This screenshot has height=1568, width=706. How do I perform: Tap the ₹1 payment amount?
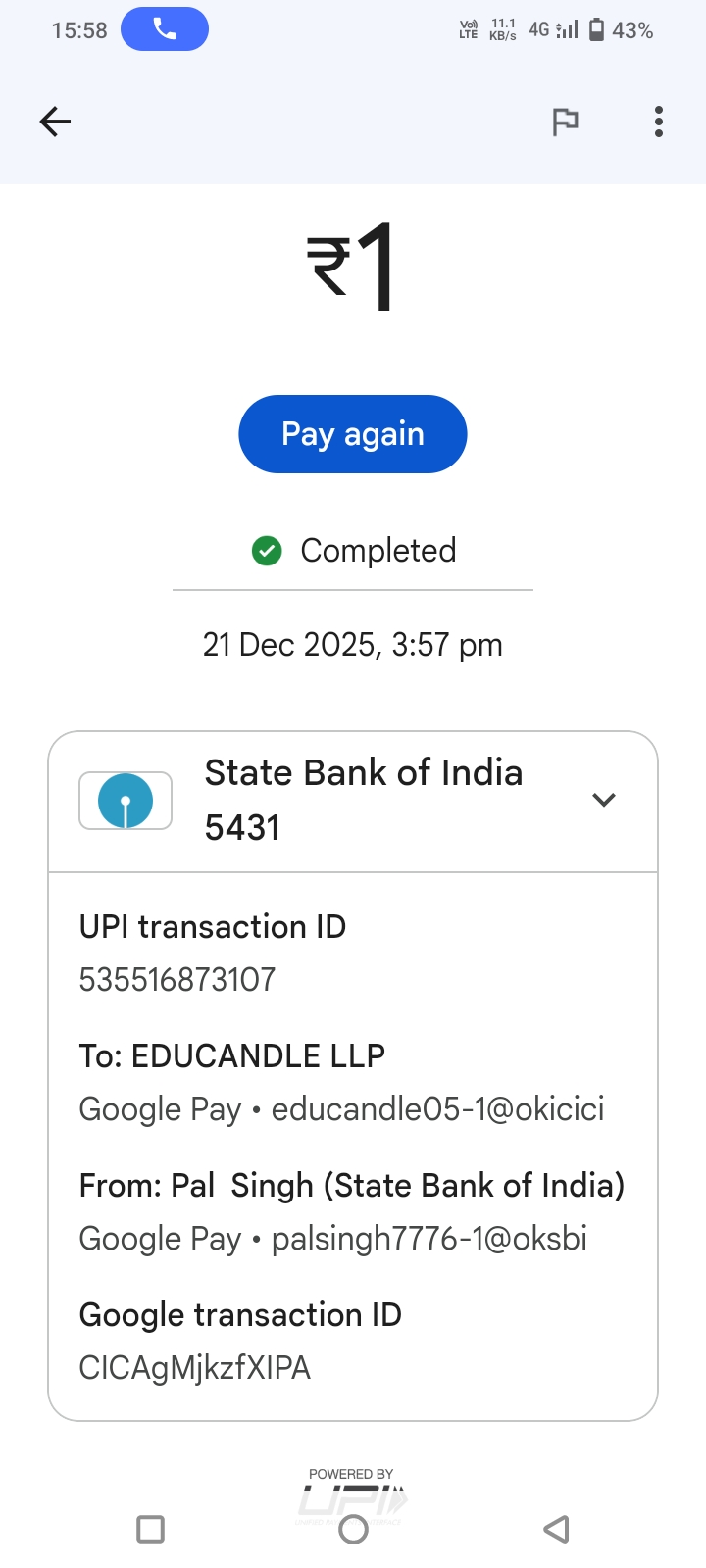pyautogui.click(x=353, y=267)
